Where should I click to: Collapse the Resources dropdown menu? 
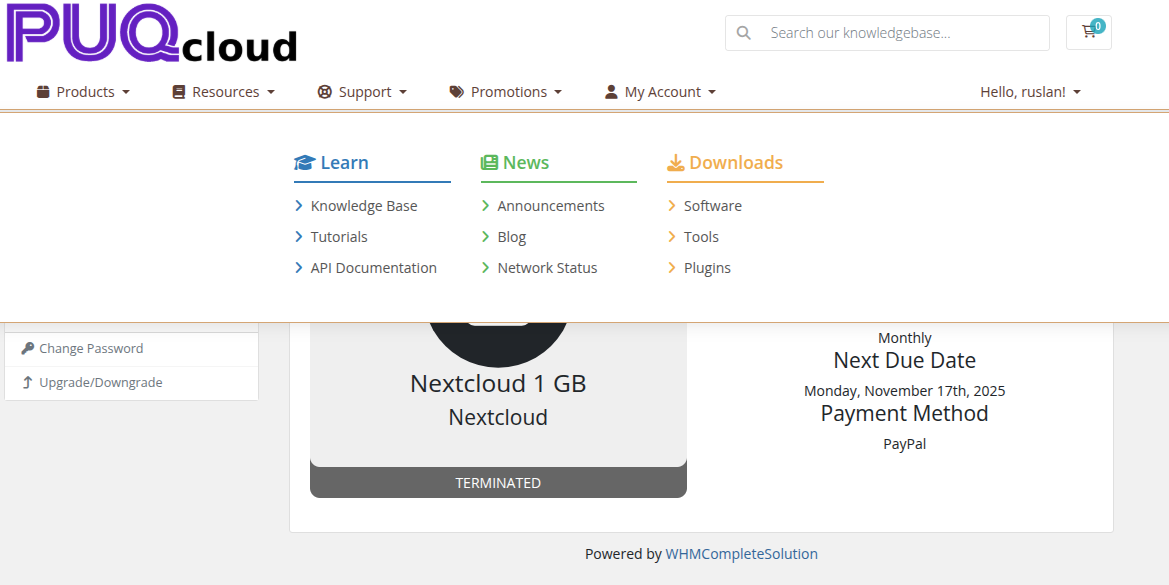click(223, 92)
